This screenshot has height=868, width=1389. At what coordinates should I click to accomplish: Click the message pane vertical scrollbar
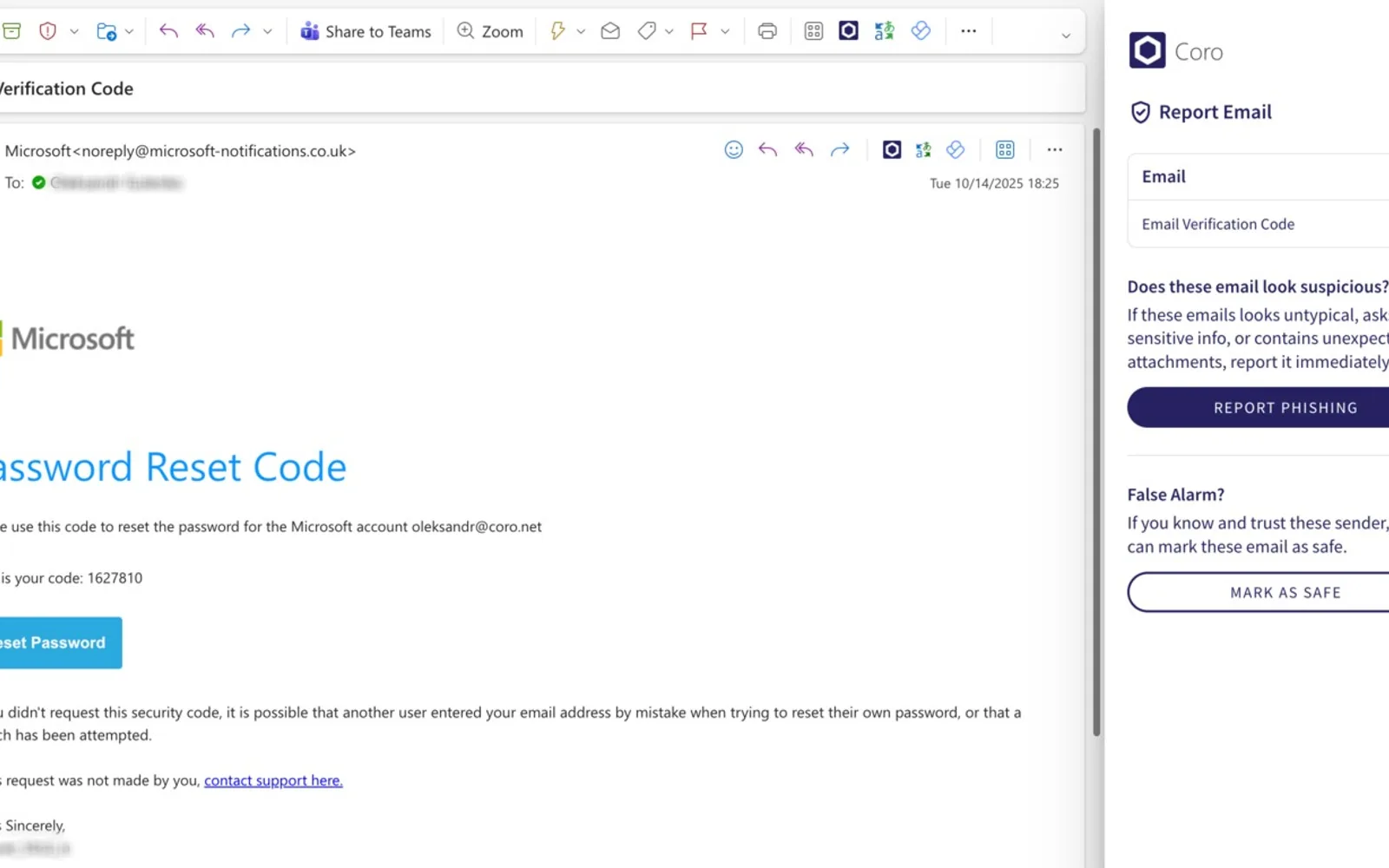1096,432
